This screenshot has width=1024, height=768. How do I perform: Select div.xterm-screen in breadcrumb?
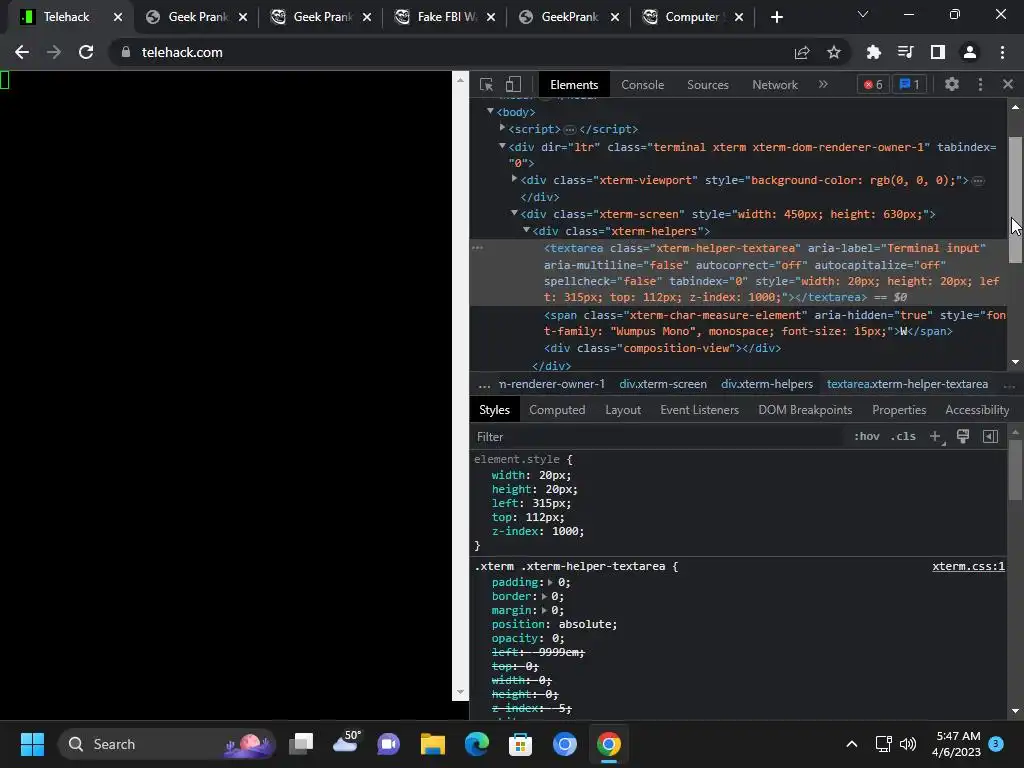[663, 384]
